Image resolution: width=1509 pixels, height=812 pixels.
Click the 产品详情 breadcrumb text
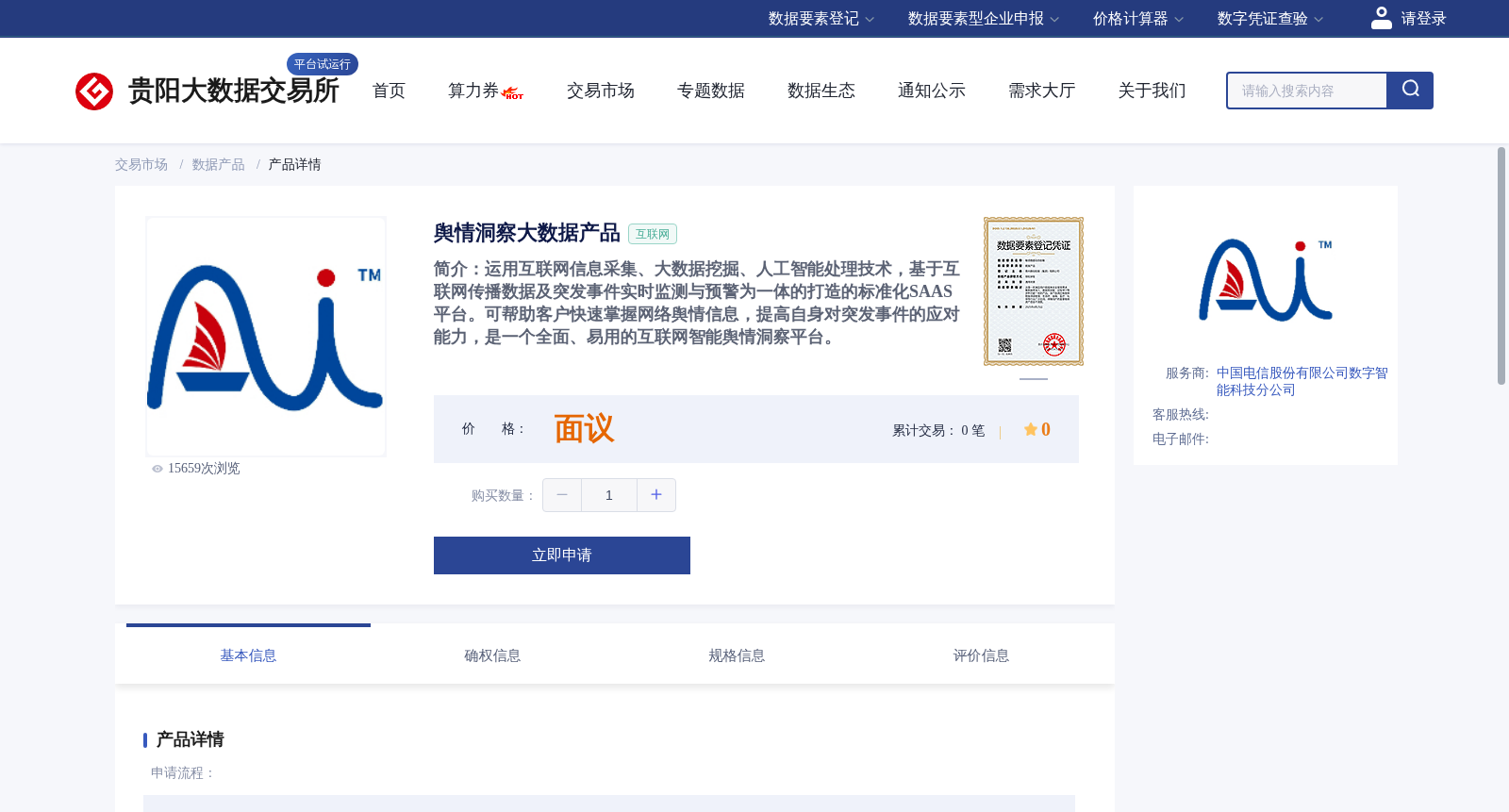tap(295, 165)
